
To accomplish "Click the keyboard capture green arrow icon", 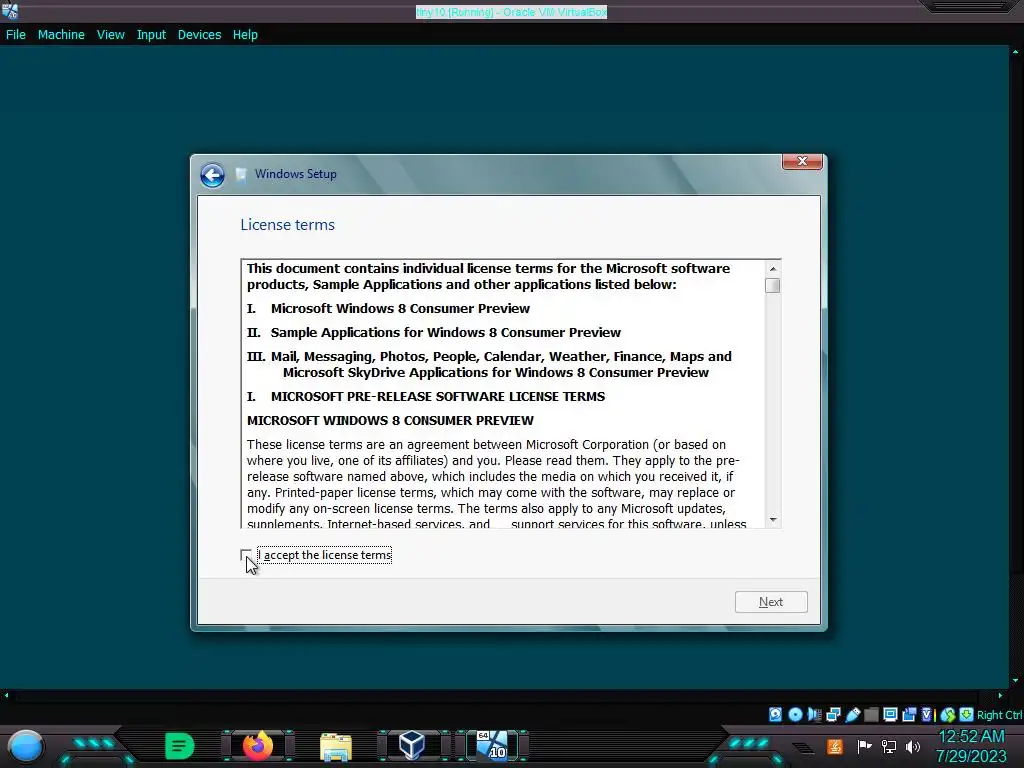I will point(967,714).
